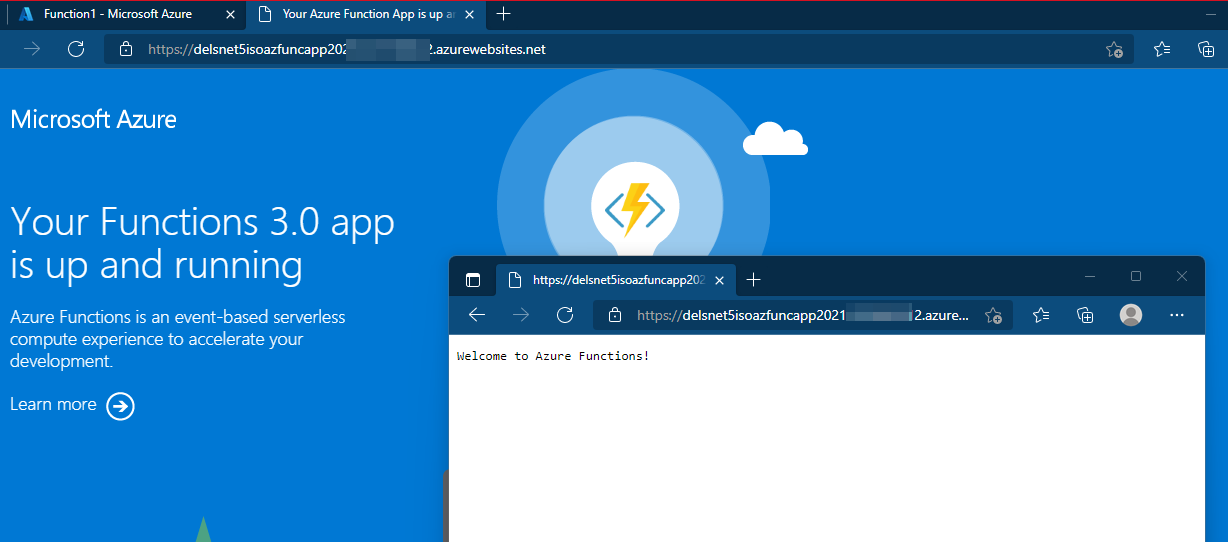Go back in the front browser window

pyautogui.click(x=477, y=315)
